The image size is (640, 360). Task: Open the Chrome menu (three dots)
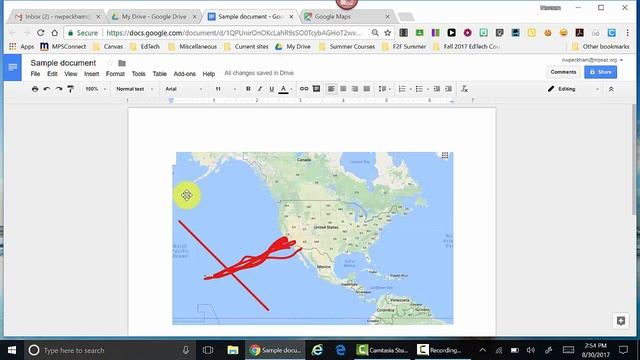point(627,33)
